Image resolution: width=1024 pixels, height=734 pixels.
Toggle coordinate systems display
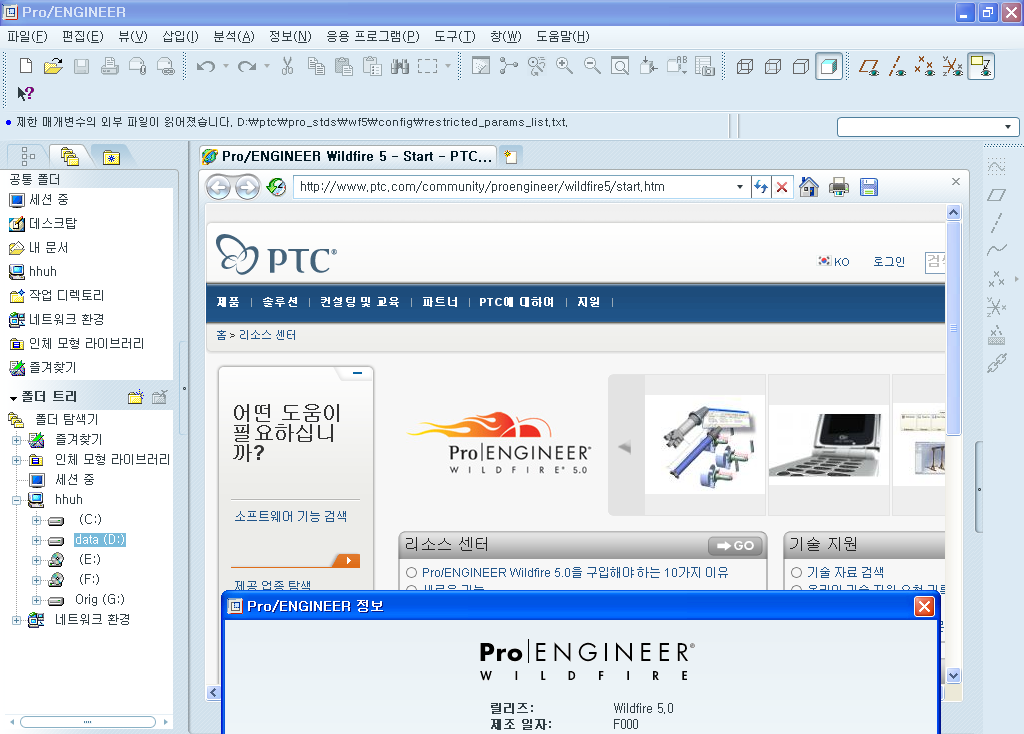pos(953,66)
